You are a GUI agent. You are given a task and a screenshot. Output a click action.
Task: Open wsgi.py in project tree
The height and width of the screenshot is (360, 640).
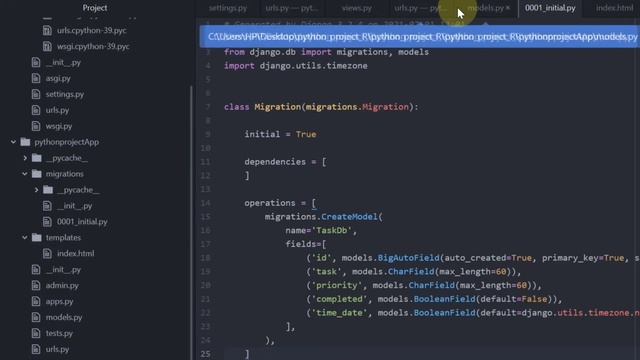coord(59,126)
